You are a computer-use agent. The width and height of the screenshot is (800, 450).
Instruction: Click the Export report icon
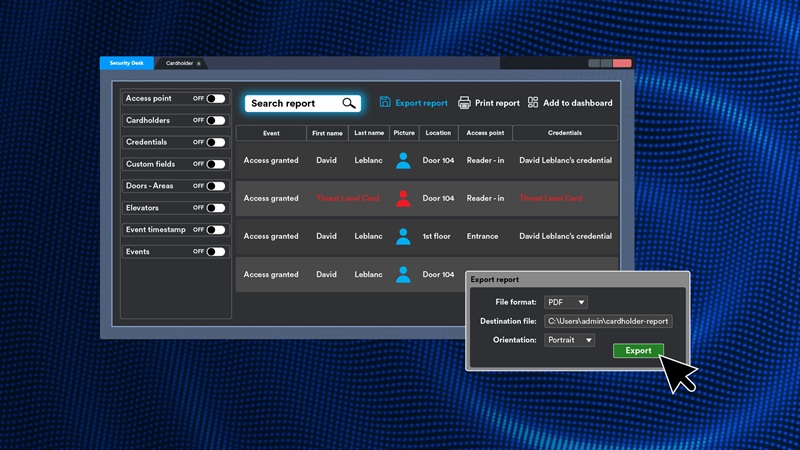click(385, 102)
